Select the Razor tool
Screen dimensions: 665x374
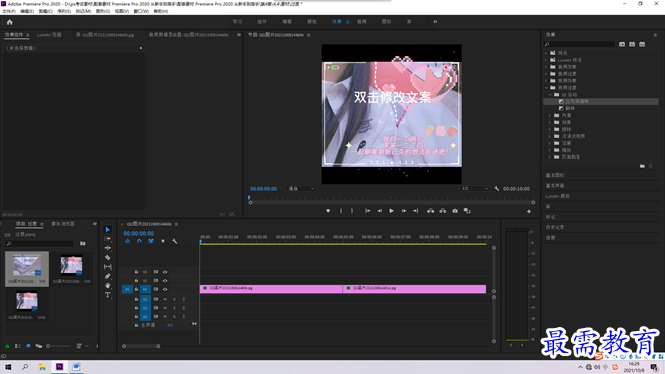coord(108,257)
